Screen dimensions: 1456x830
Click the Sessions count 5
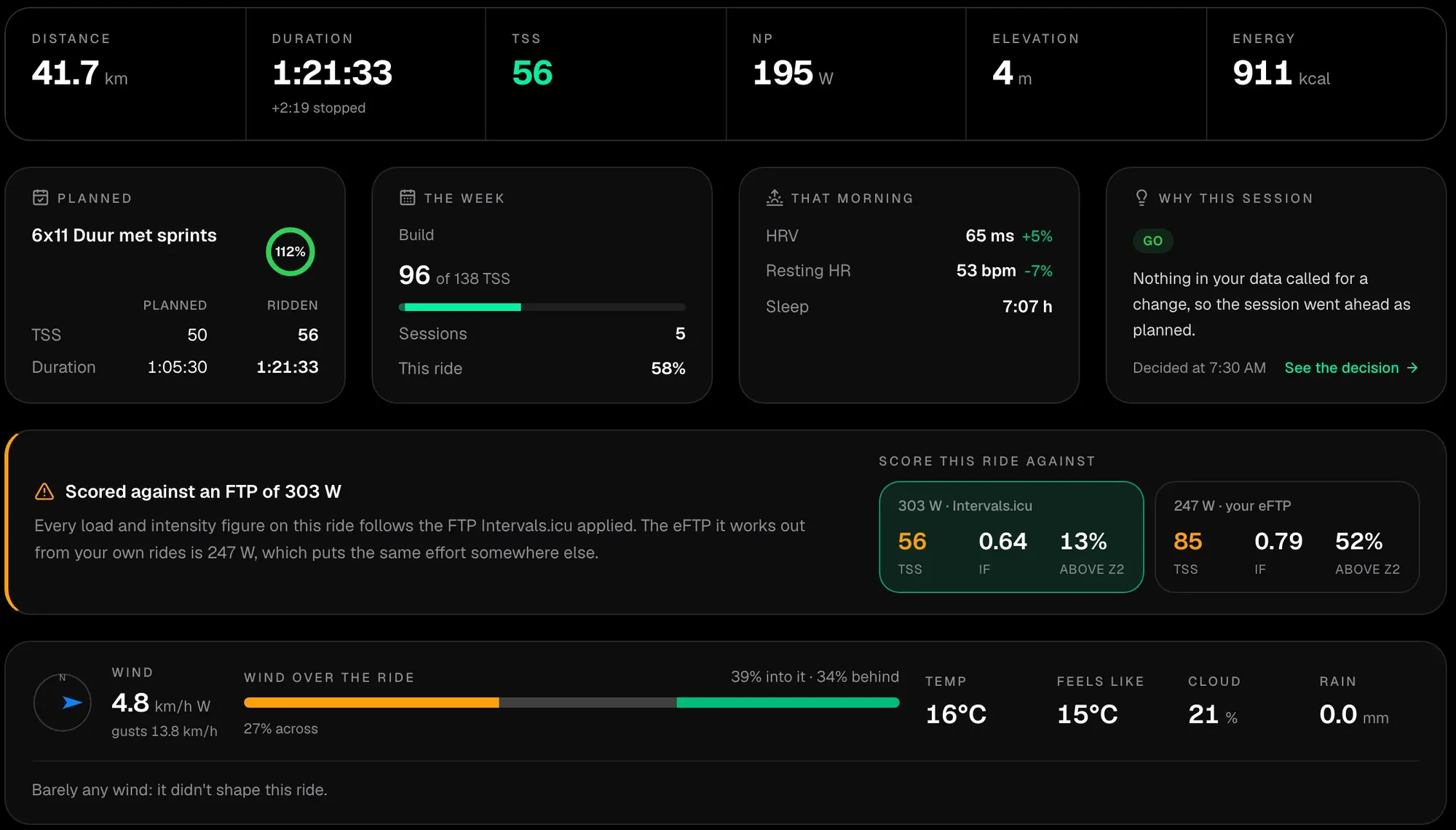click(x=680, y=333)
